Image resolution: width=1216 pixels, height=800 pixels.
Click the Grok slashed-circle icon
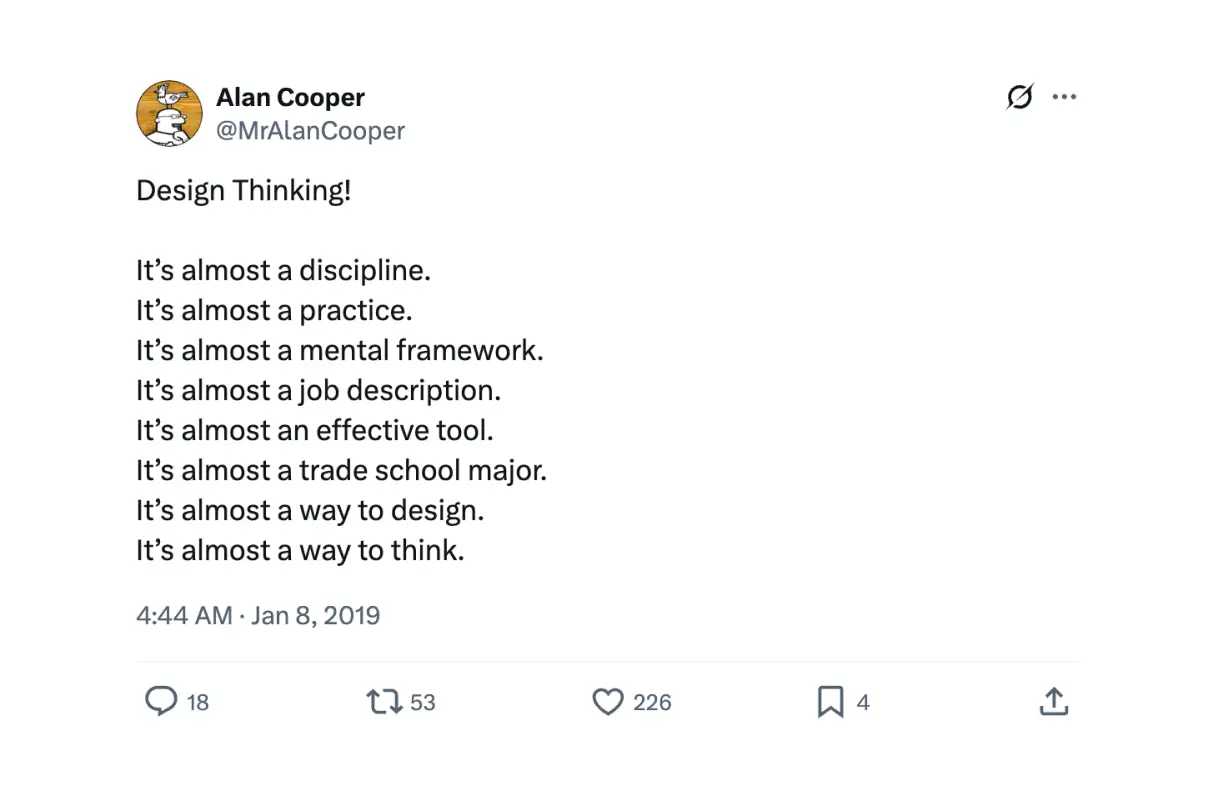coord(1019,97)
